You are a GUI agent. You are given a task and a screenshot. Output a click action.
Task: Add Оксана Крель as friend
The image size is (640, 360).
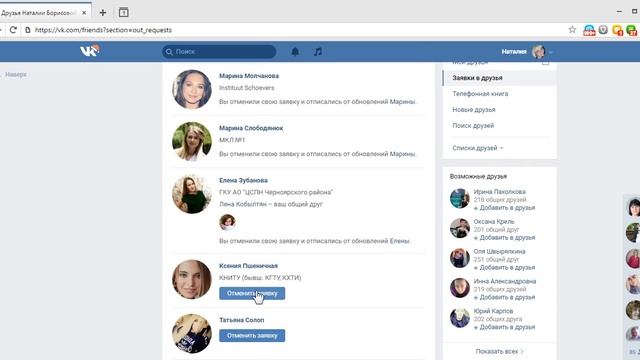(504, 238)
